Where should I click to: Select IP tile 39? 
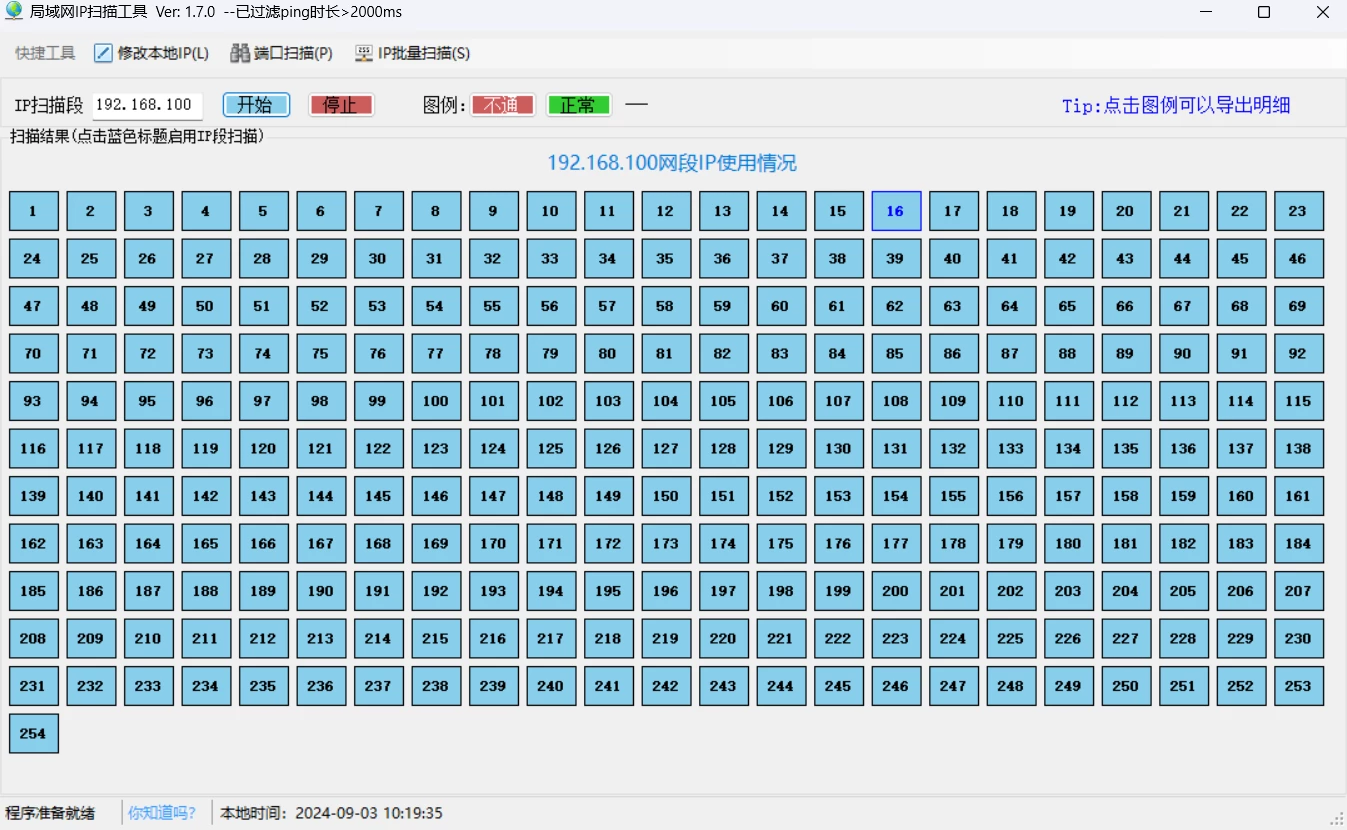(895, 258)
